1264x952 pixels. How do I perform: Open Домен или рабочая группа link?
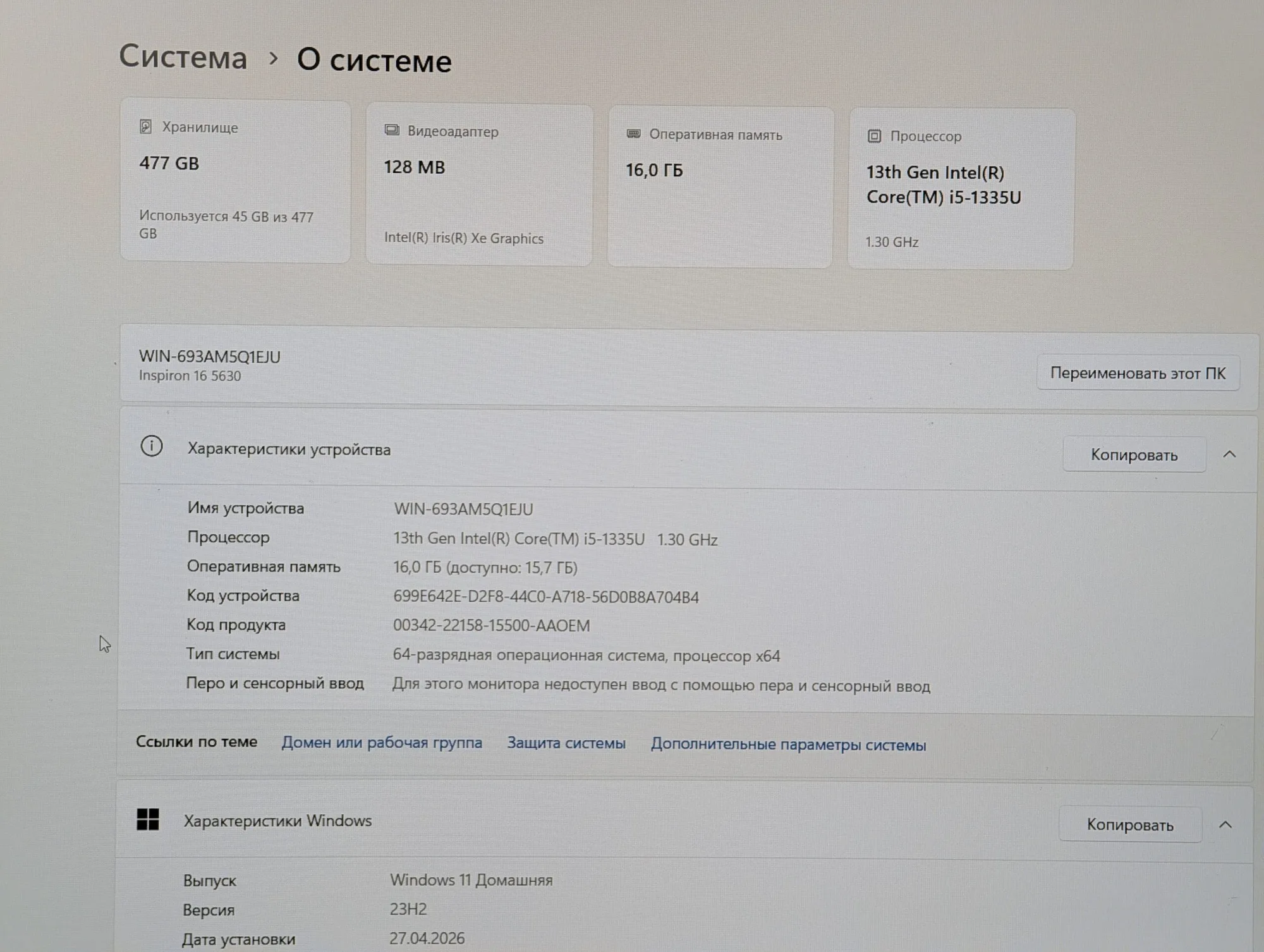[382, 742]
